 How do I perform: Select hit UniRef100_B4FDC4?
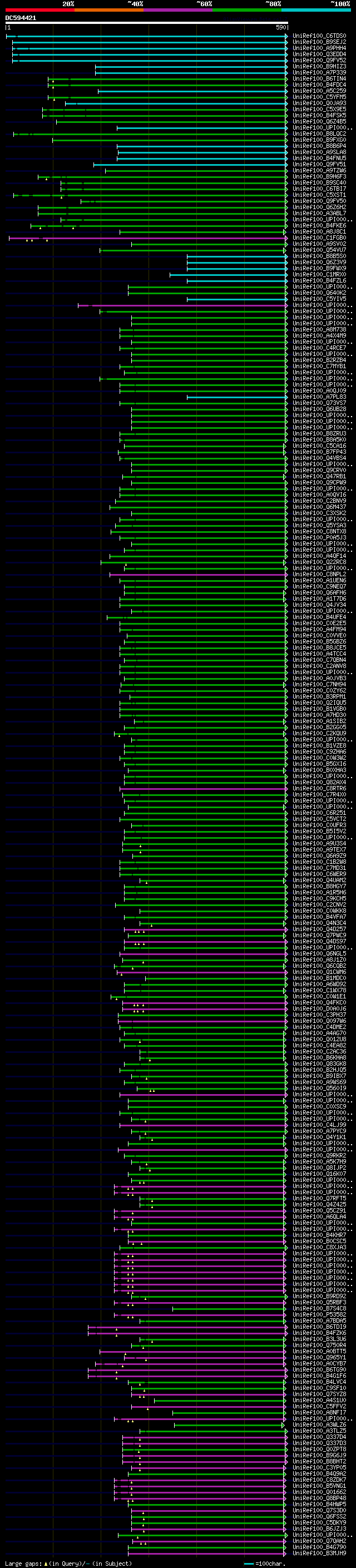coord(319,85)
